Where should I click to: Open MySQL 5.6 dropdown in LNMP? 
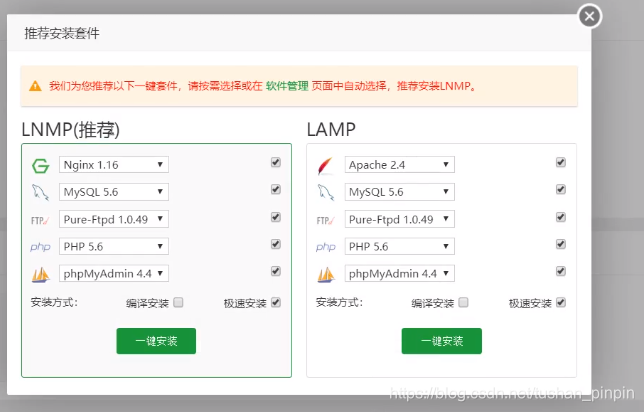pos(114,192)
